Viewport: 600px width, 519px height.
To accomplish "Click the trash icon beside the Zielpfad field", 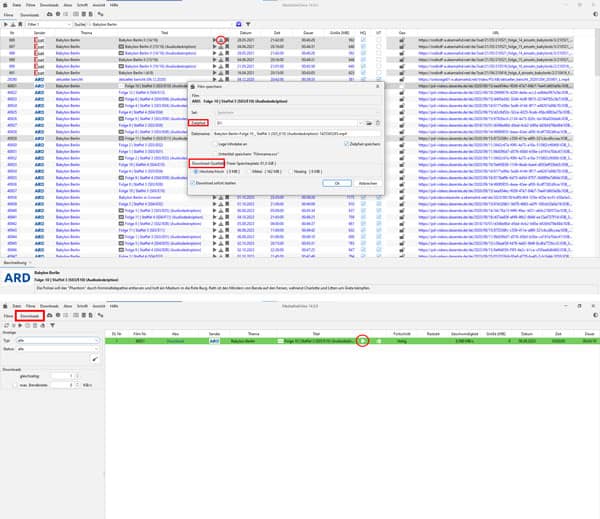I will [x=378, y=123].
